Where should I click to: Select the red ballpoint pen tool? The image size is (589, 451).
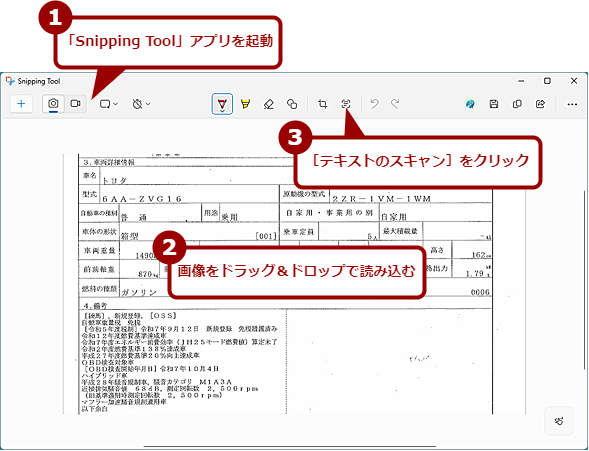click(222, 102)
